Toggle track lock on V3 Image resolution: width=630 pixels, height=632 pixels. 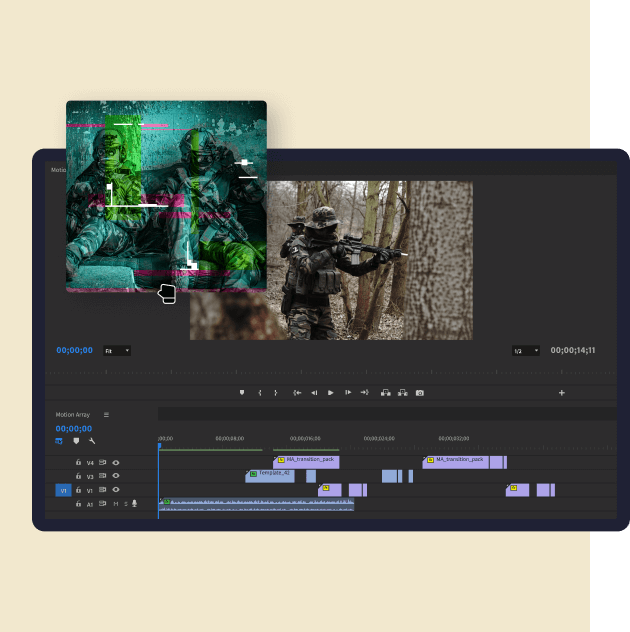coord(79,476)
